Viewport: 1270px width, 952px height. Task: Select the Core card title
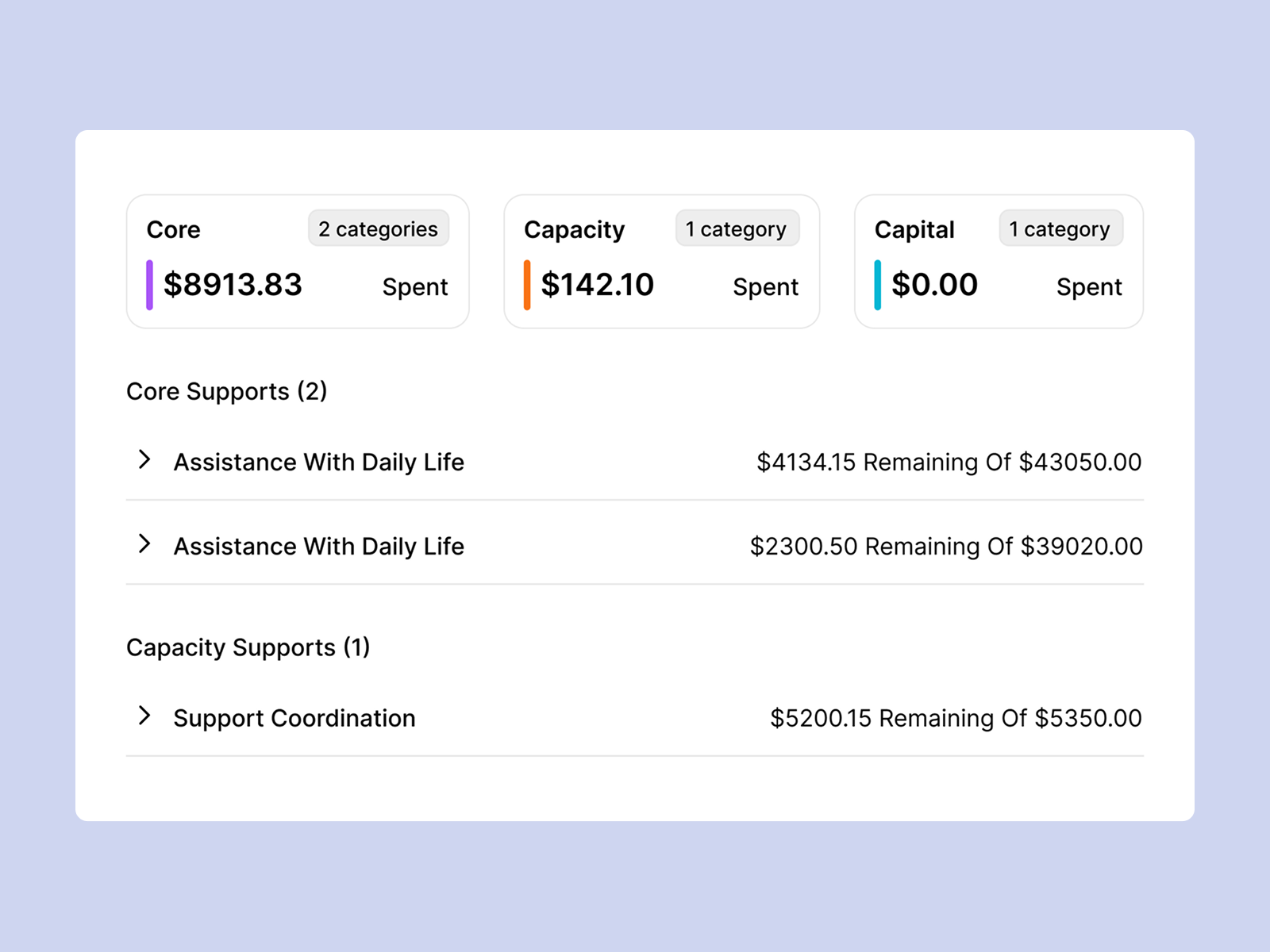173,230
